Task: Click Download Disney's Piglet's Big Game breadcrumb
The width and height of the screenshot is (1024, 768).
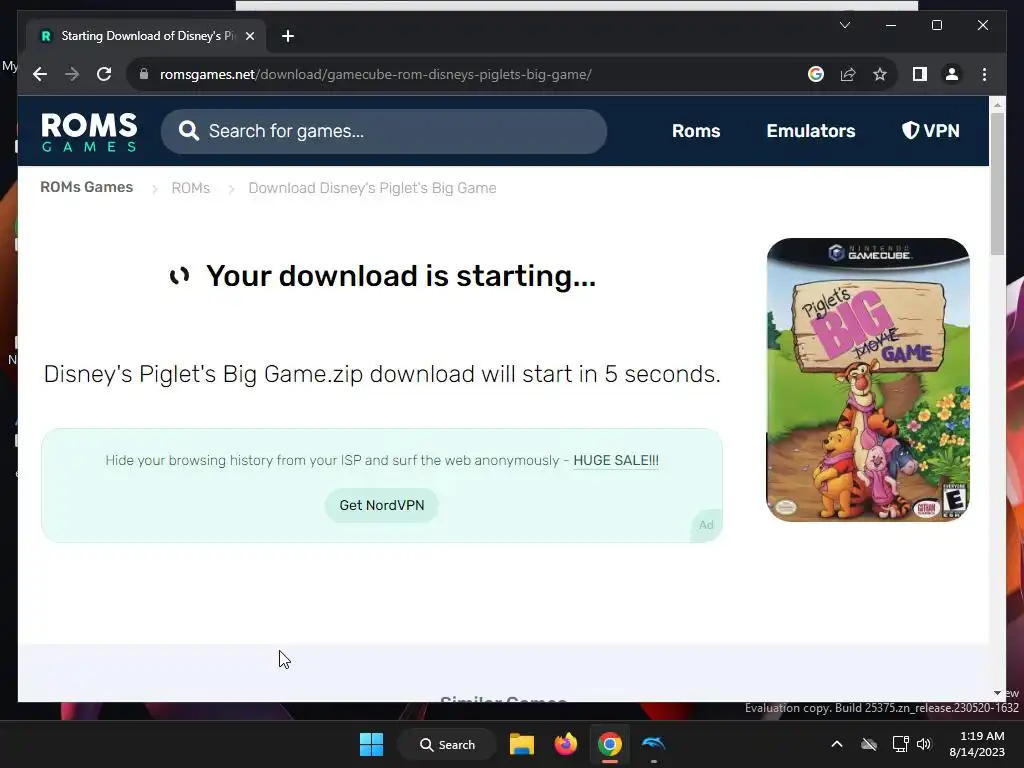Action: tap(372, 188)
